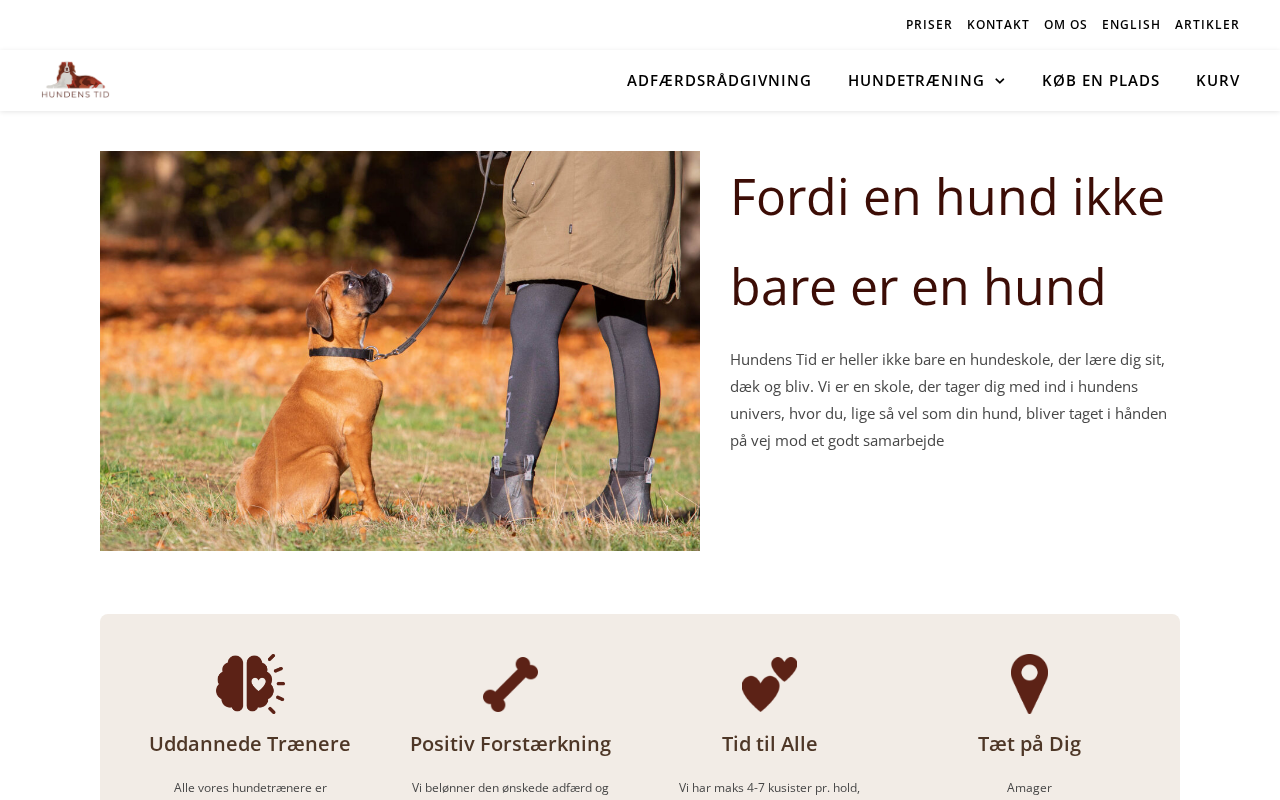Viewport: 1280px width, 800px height.
Task: Click the bone icon above Positiv Forstærkning
Action: tap(510, 684)
